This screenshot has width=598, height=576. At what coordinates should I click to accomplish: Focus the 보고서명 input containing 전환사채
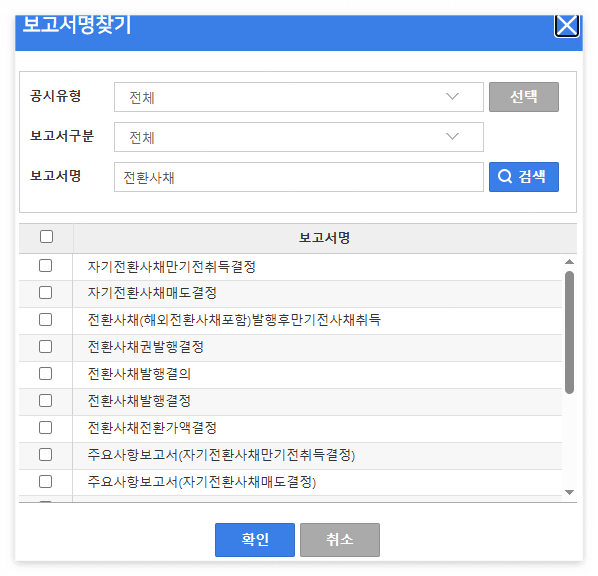click(x=299, y=177)
